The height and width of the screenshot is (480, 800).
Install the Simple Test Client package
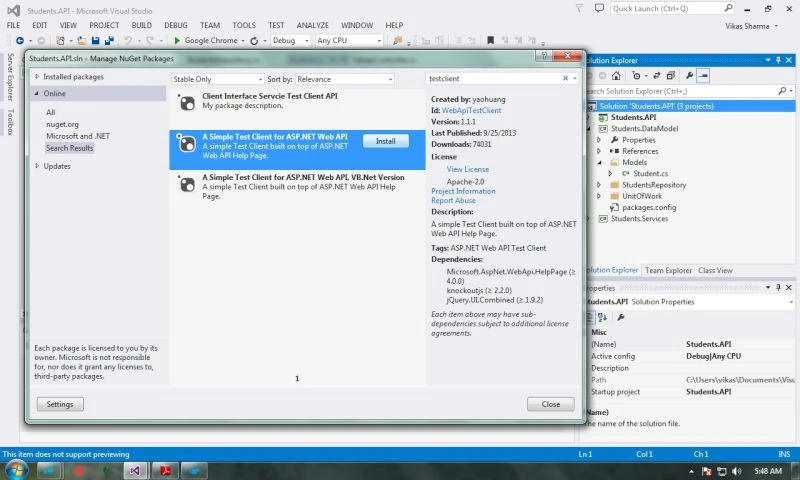[x=386, y=141]
